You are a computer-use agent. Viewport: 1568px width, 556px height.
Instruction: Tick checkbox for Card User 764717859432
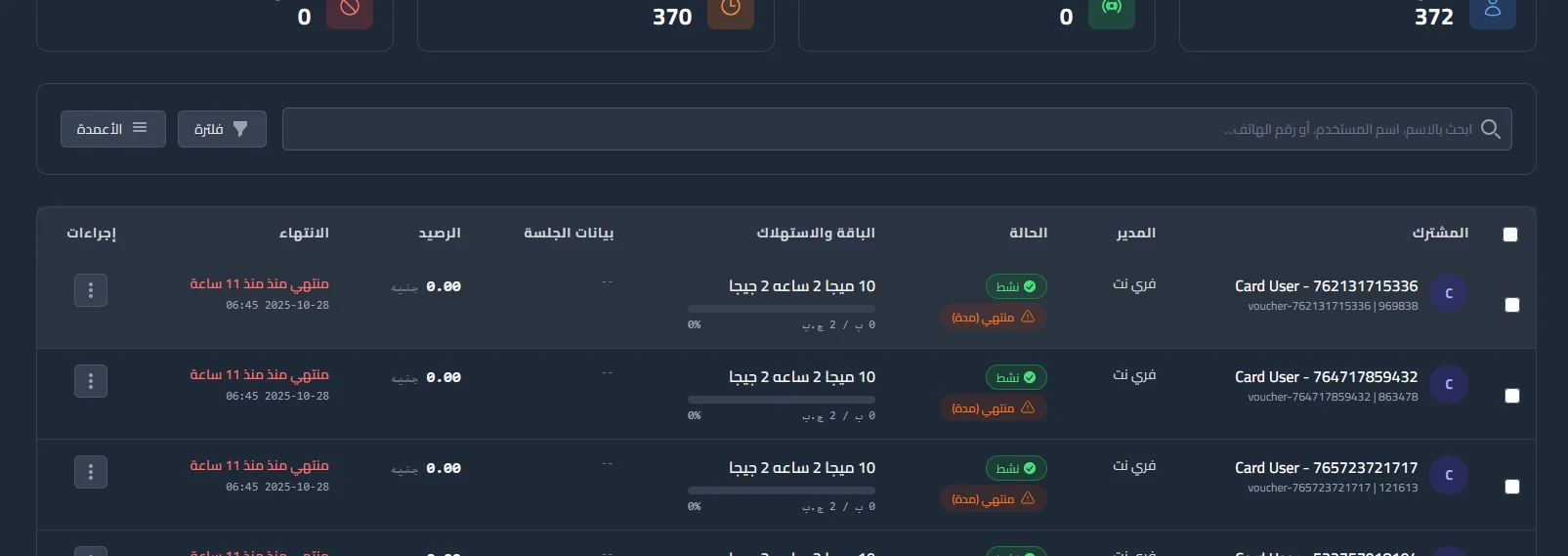coord(1512,396)
